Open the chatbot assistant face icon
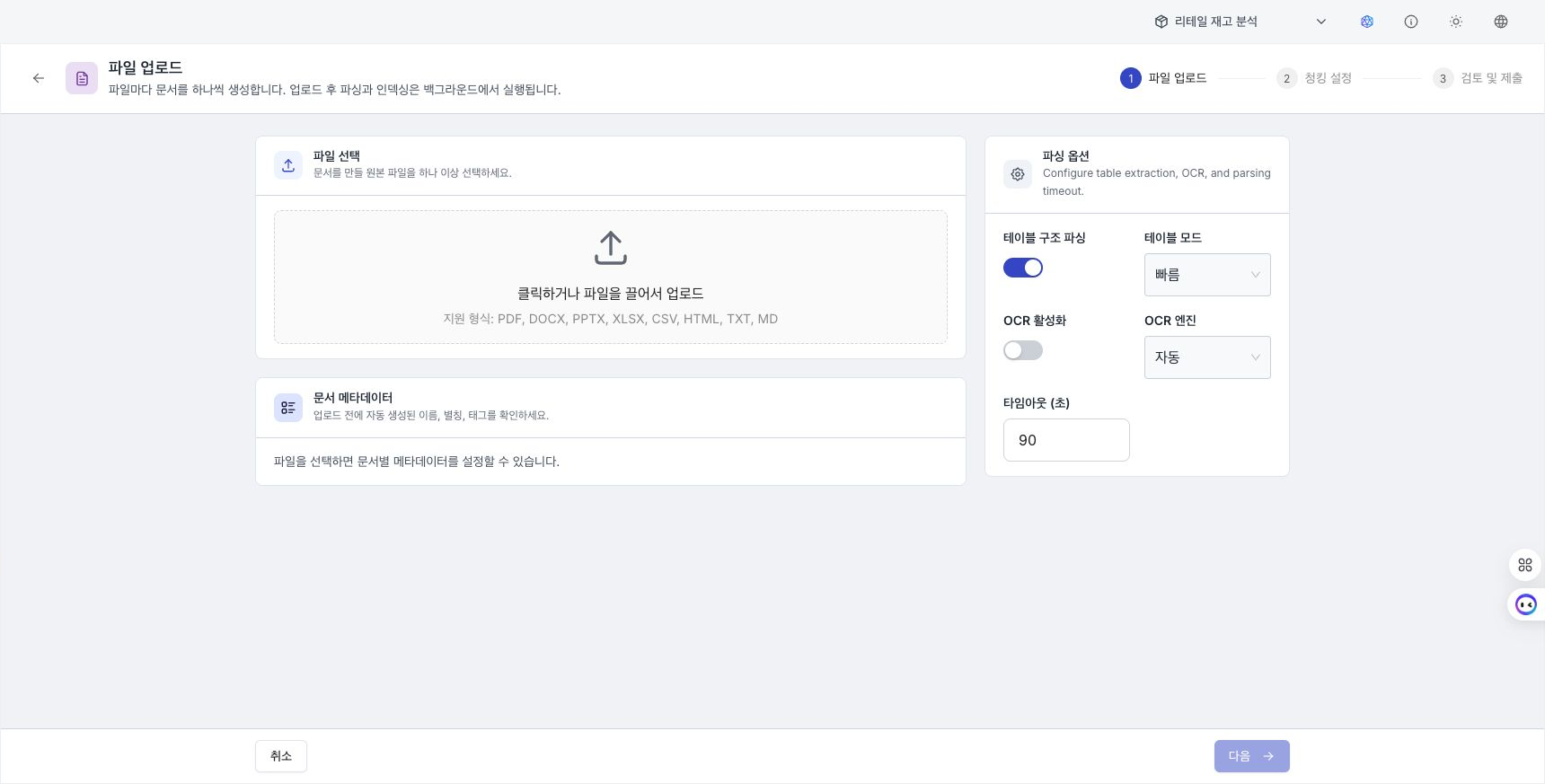 [1526, 604]
